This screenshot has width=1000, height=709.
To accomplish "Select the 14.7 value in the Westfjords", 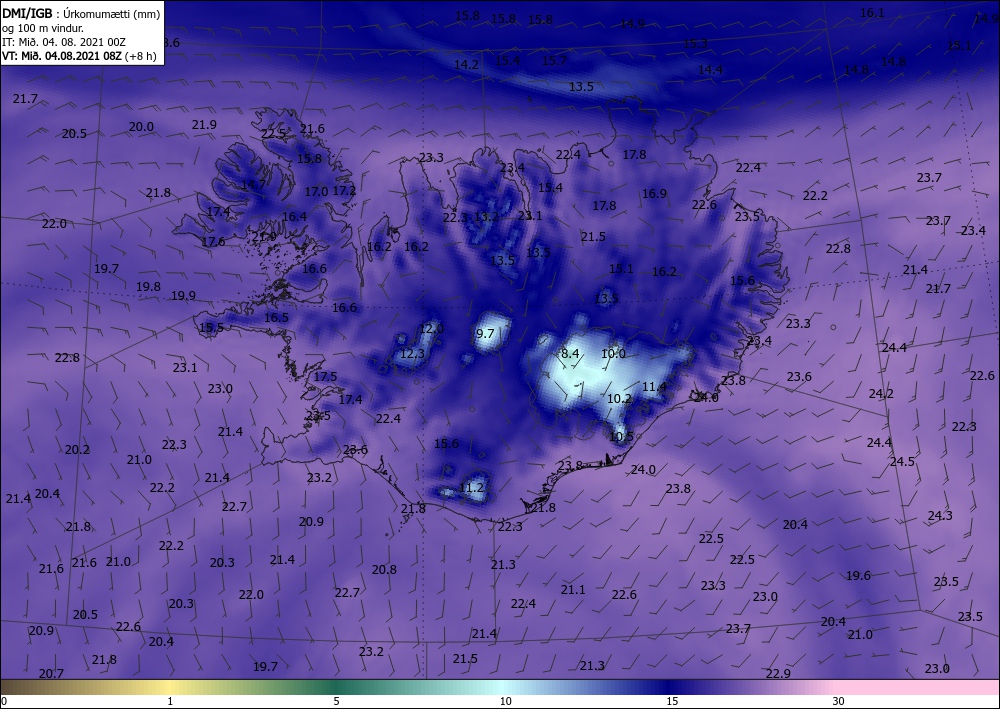I will (x=253, y=185).
